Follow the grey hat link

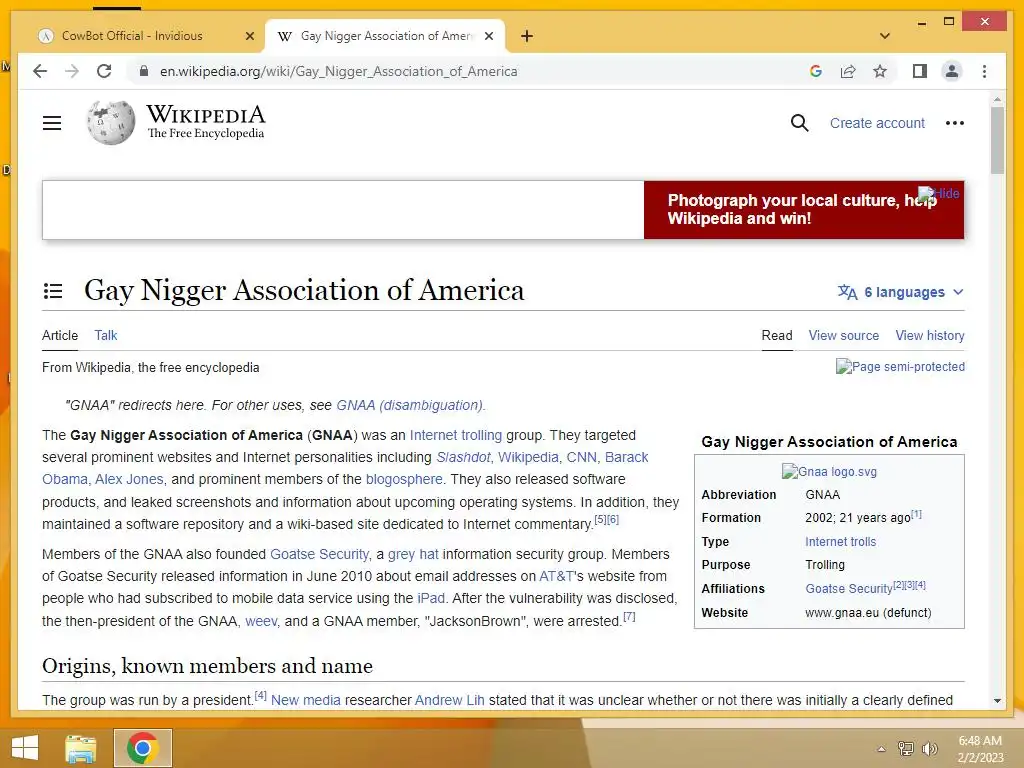tap(413, 554)
